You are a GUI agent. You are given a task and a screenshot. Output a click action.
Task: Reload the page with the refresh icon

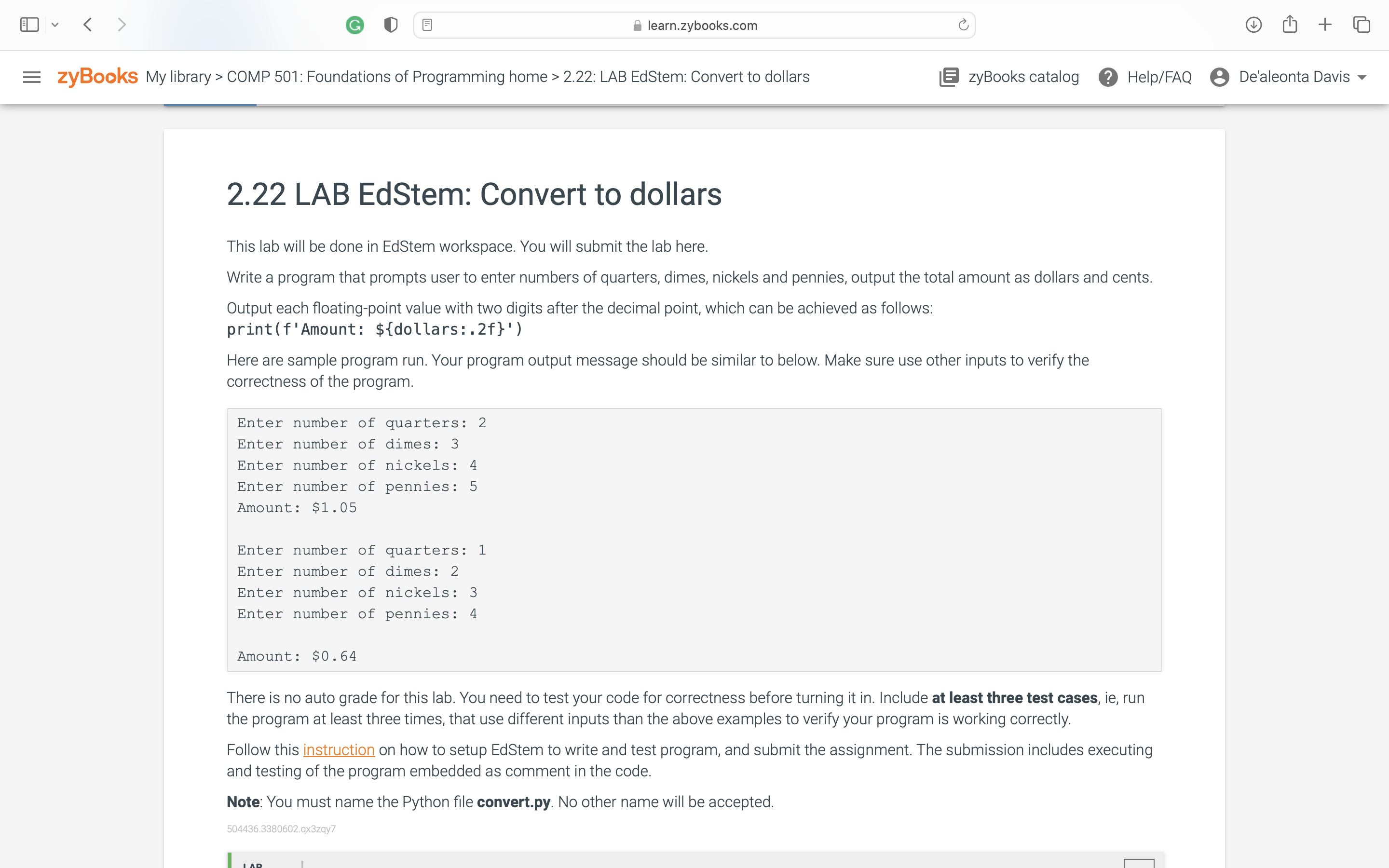click(963, 25)
